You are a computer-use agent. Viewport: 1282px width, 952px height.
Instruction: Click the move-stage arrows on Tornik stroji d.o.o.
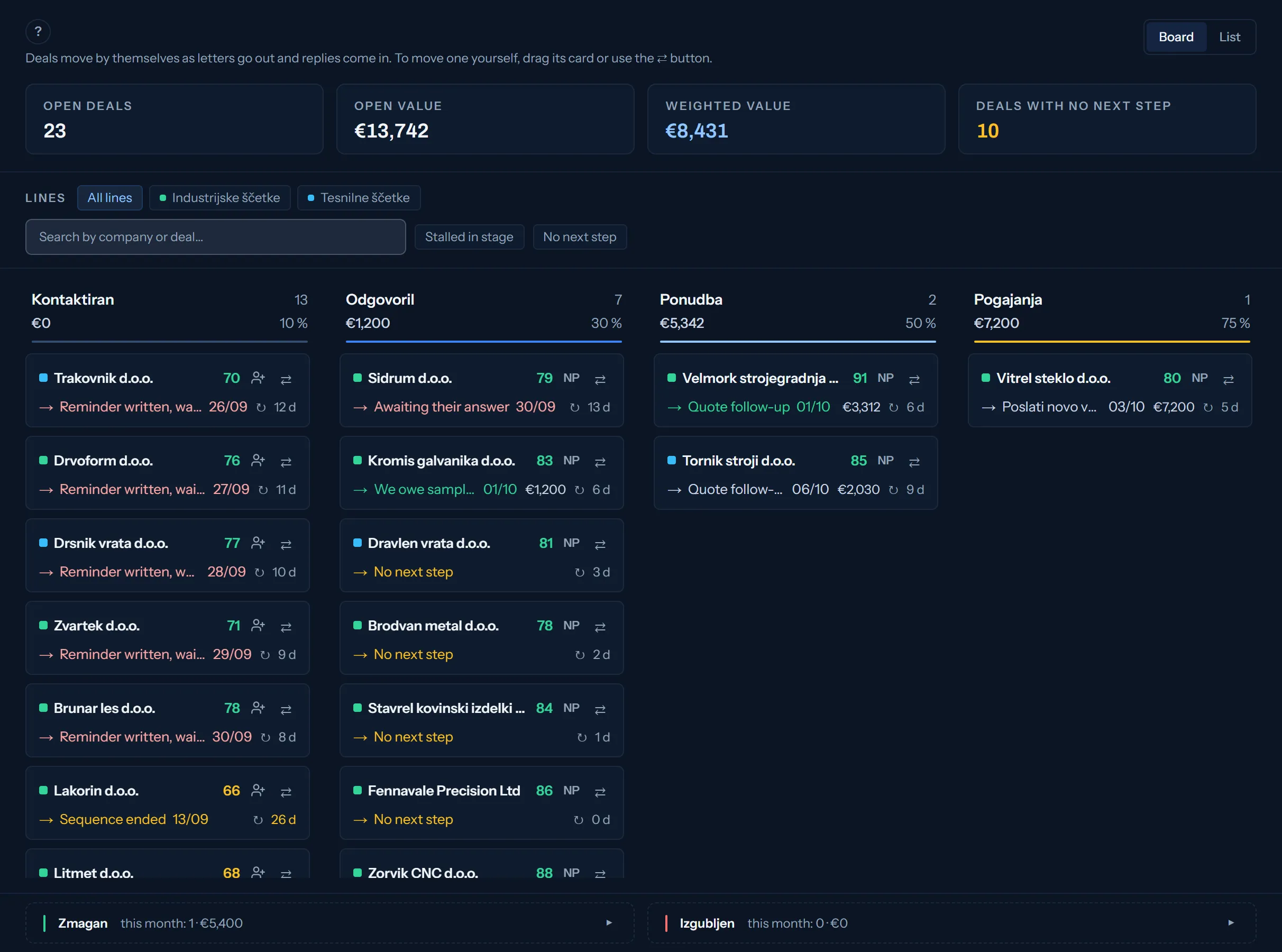914,462
